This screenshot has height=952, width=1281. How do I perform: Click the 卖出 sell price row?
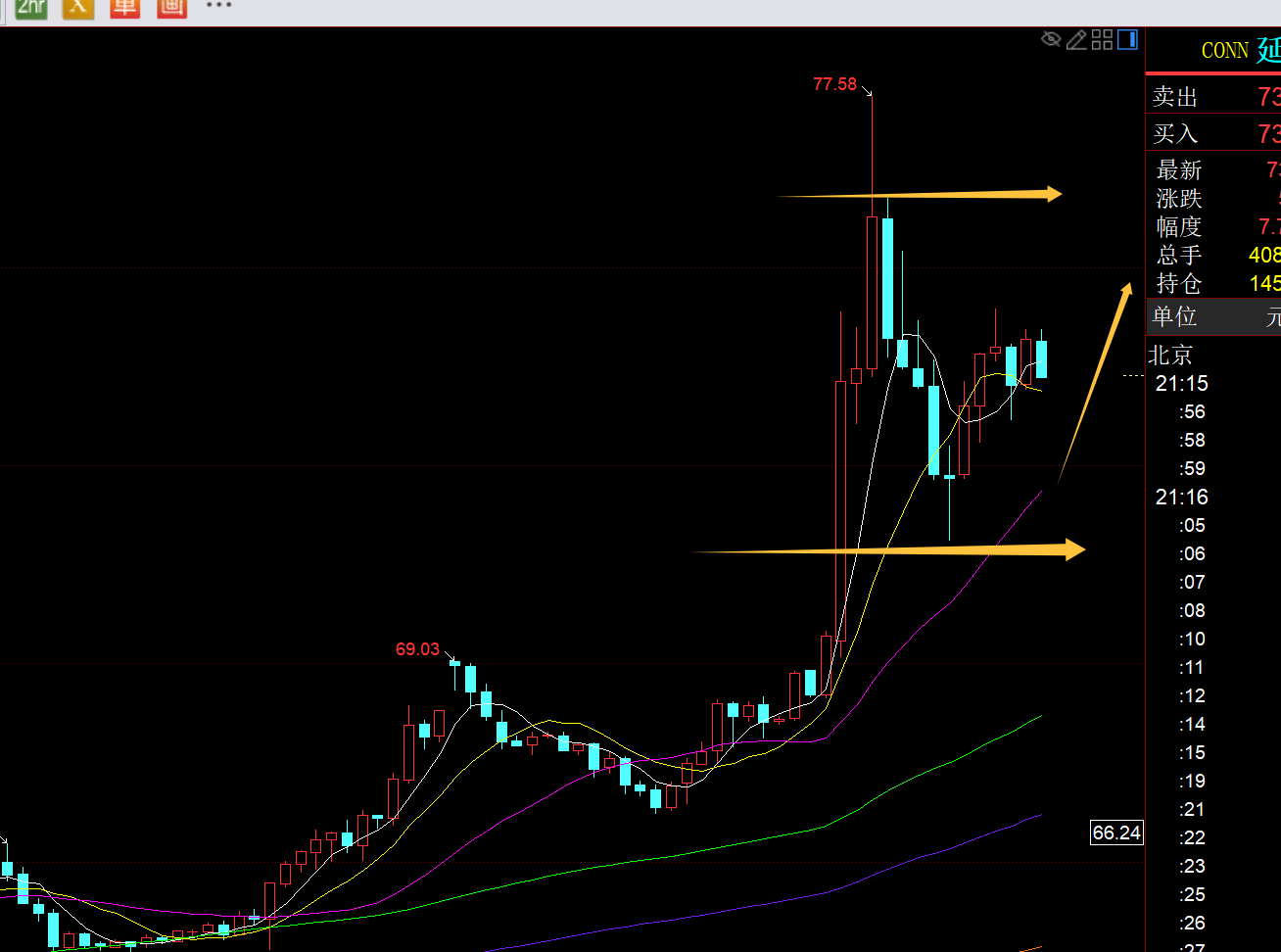tap(1214, 97)
